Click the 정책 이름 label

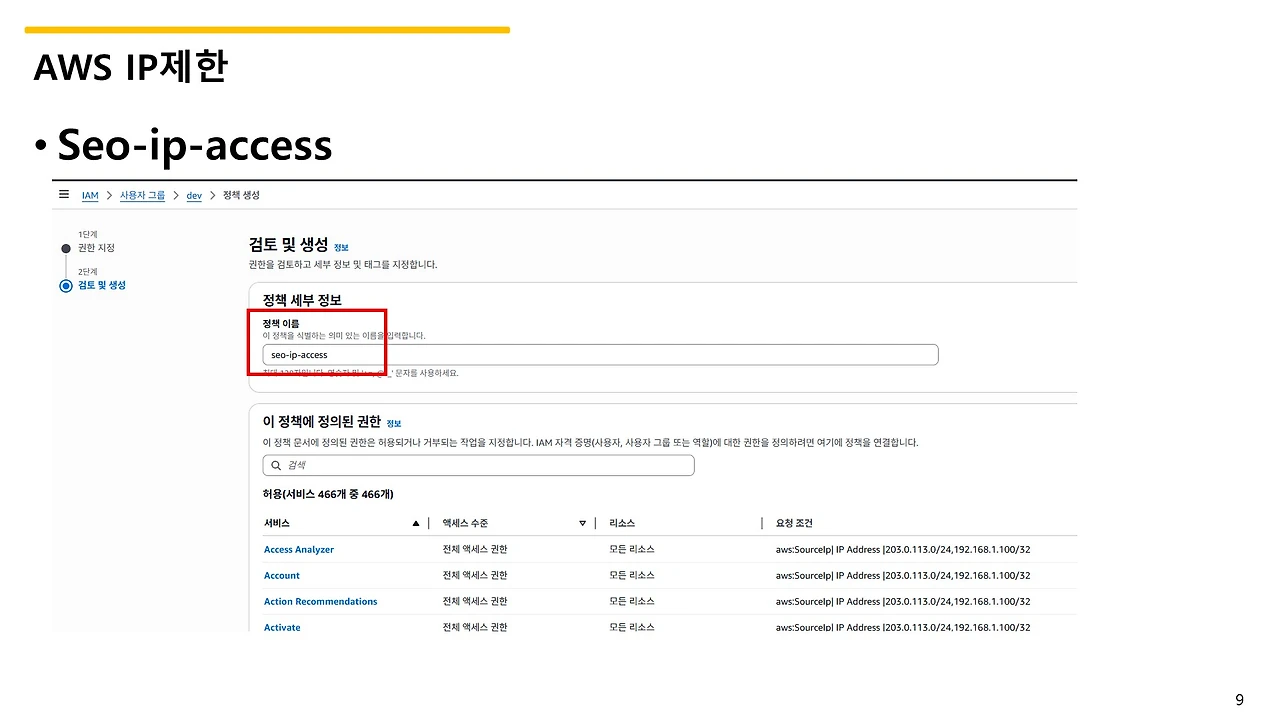pos(281,324)
